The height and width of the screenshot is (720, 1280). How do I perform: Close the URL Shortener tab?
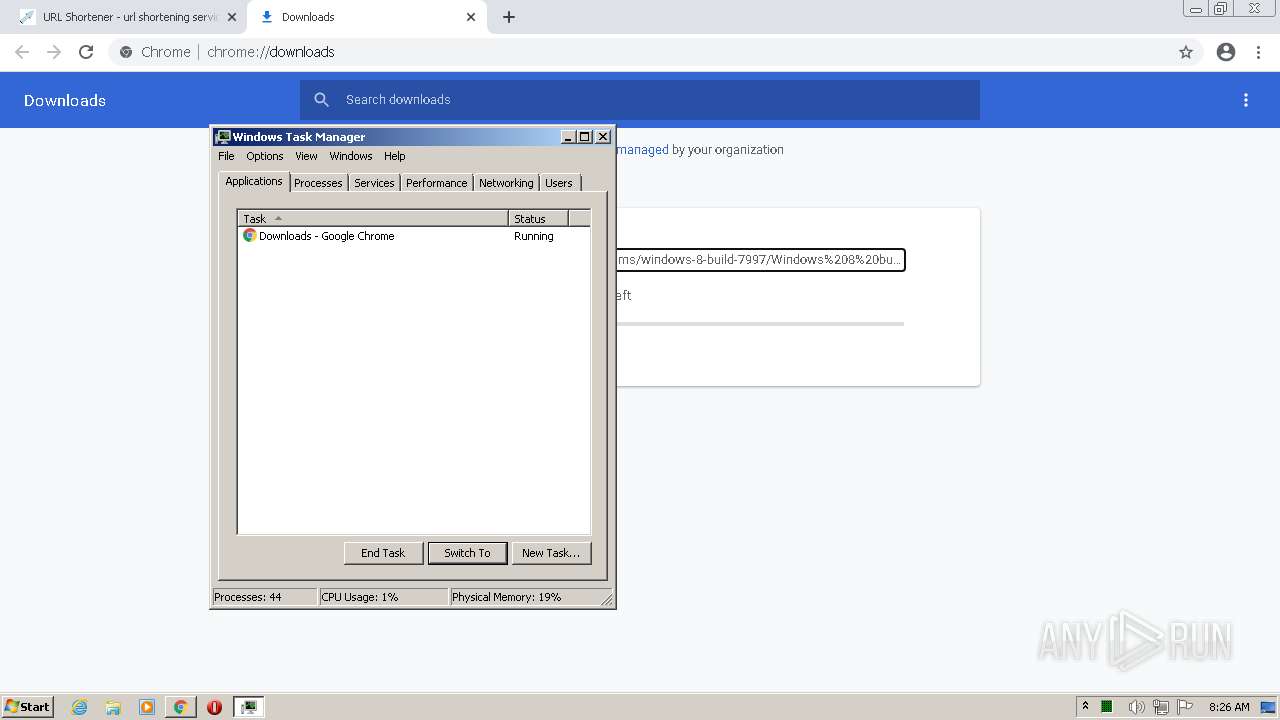232,17
